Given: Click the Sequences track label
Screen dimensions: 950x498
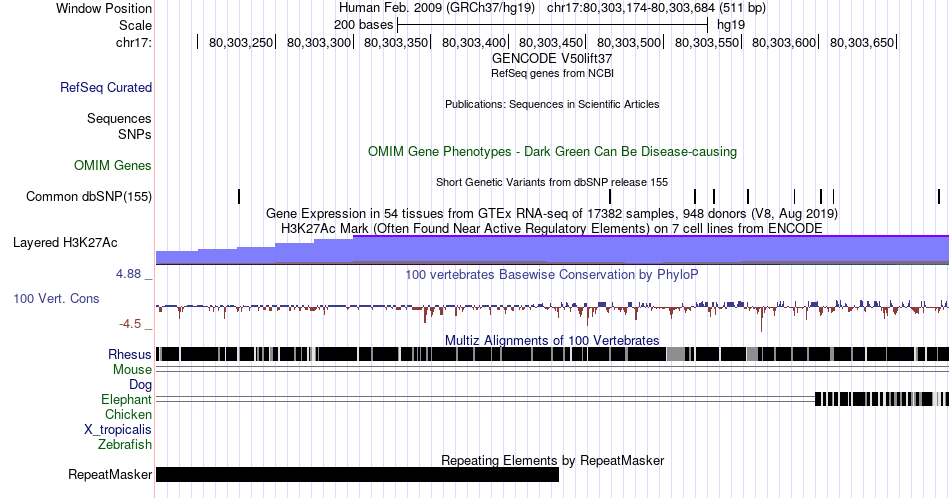Looking at the screenshot, I should 119,118.
